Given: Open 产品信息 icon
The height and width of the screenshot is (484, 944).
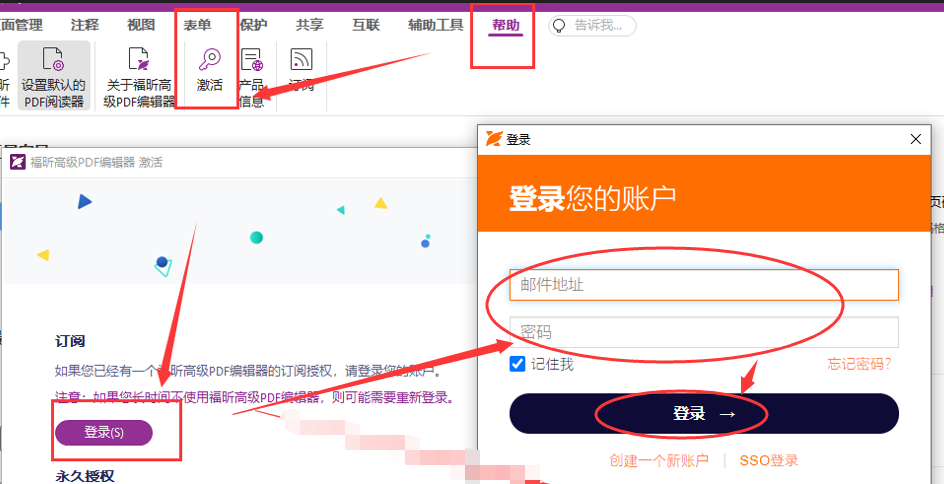Looking at the screenshot, I should click(252, 60).
